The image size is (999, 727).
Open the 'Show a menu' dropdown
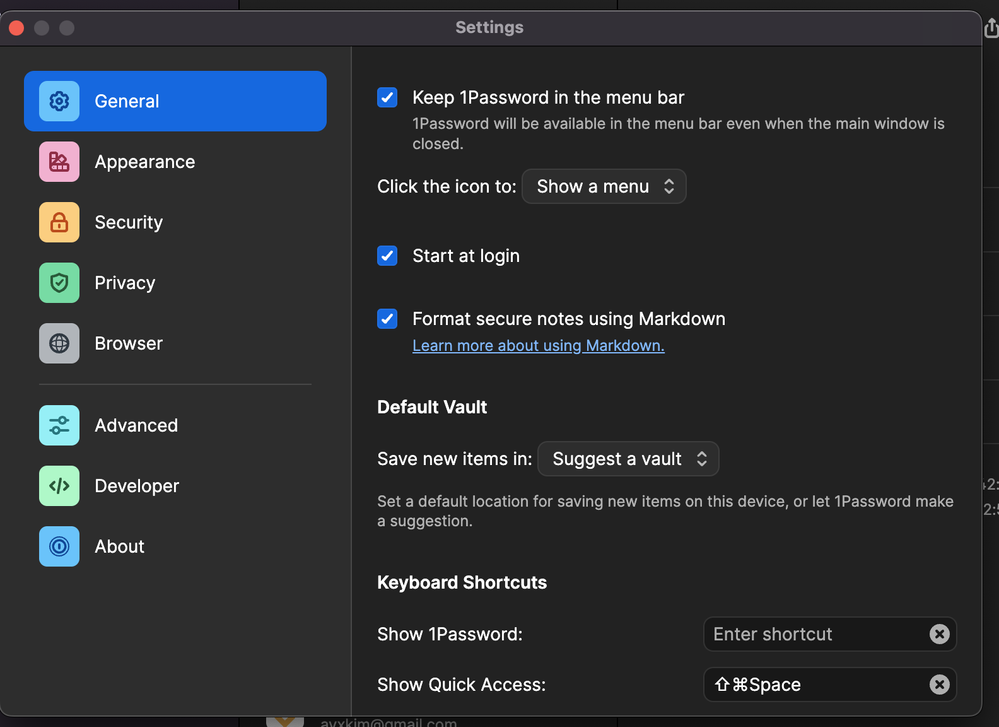click(x=604, y=187)
